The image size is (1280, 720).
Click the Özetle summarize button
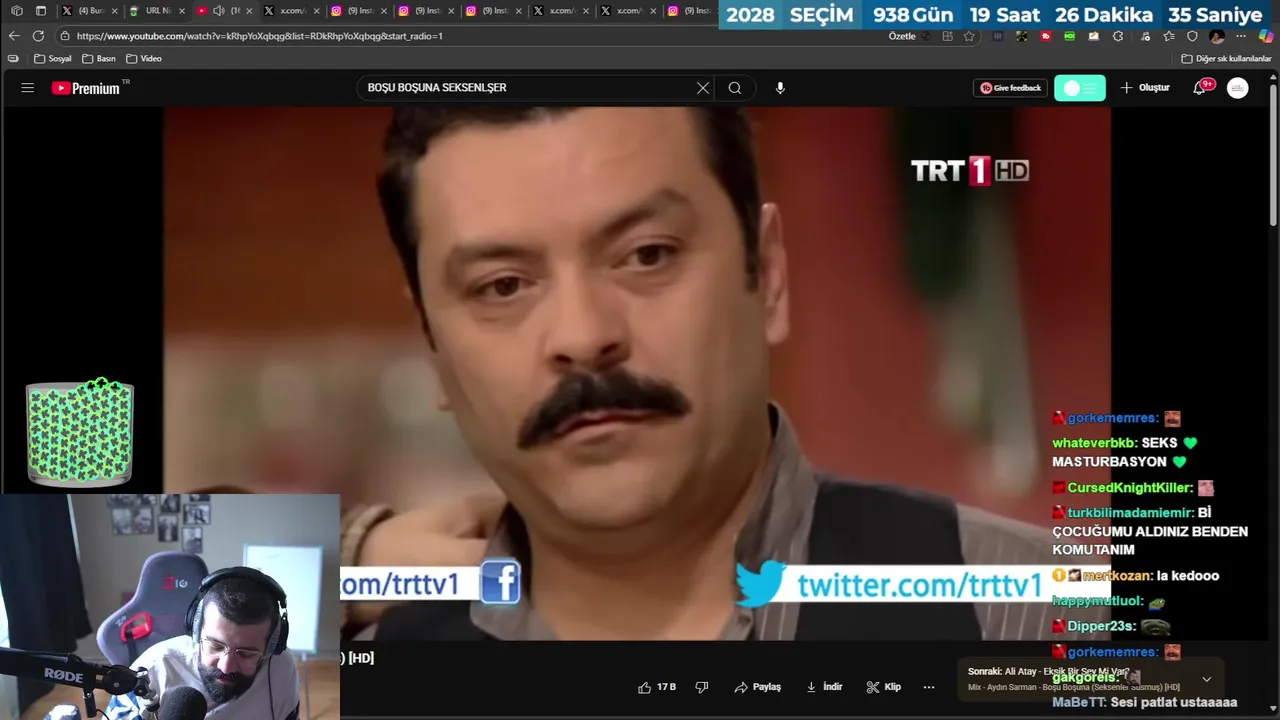(902, 36)
